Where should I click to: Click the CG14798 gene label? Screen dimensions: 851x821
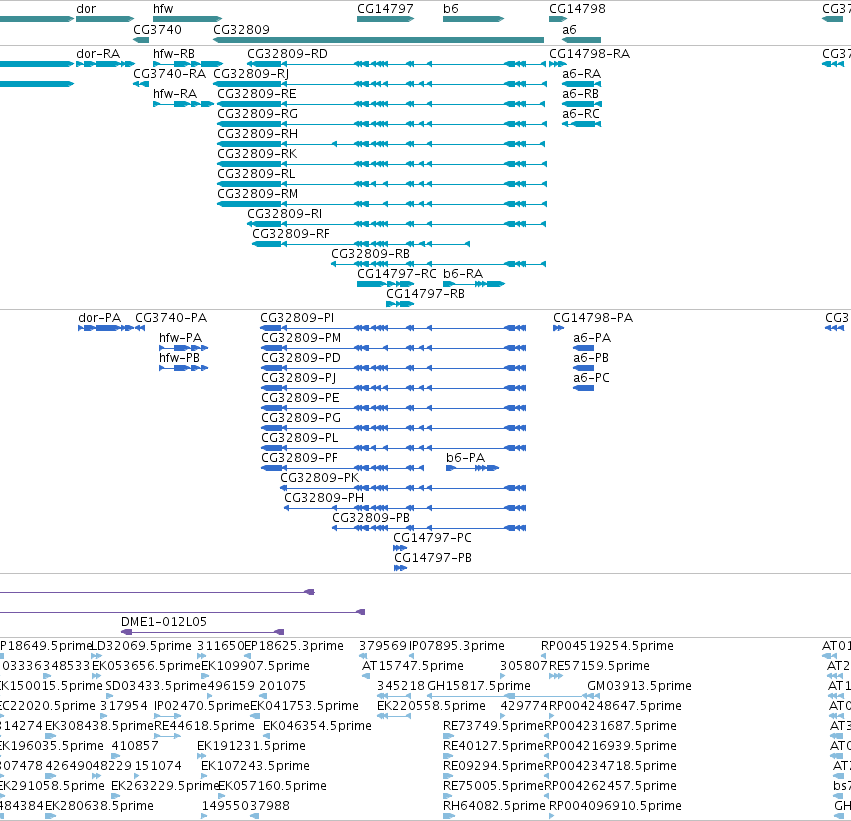pos(577,9)
